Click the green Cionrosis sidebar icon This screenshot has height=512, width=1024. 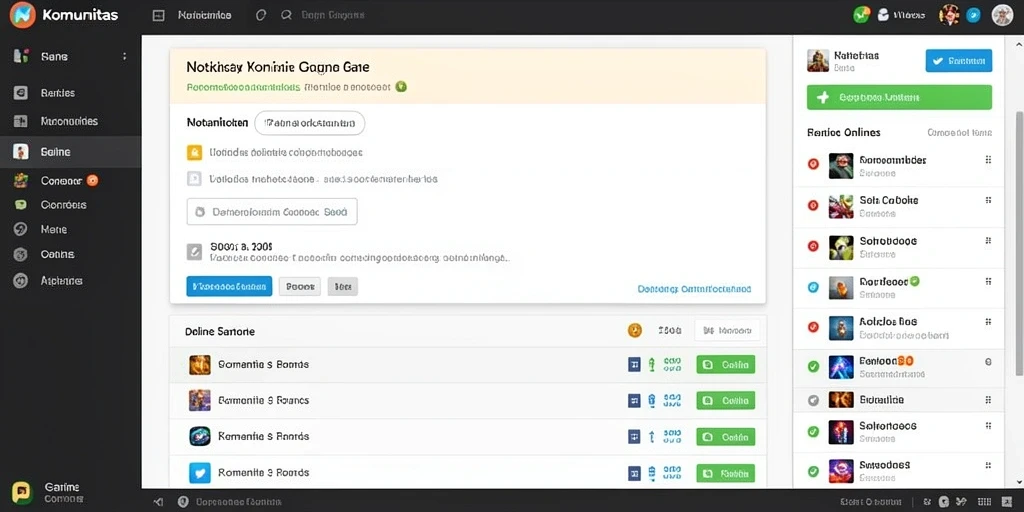pyautogui.click(x=21, y=205)
